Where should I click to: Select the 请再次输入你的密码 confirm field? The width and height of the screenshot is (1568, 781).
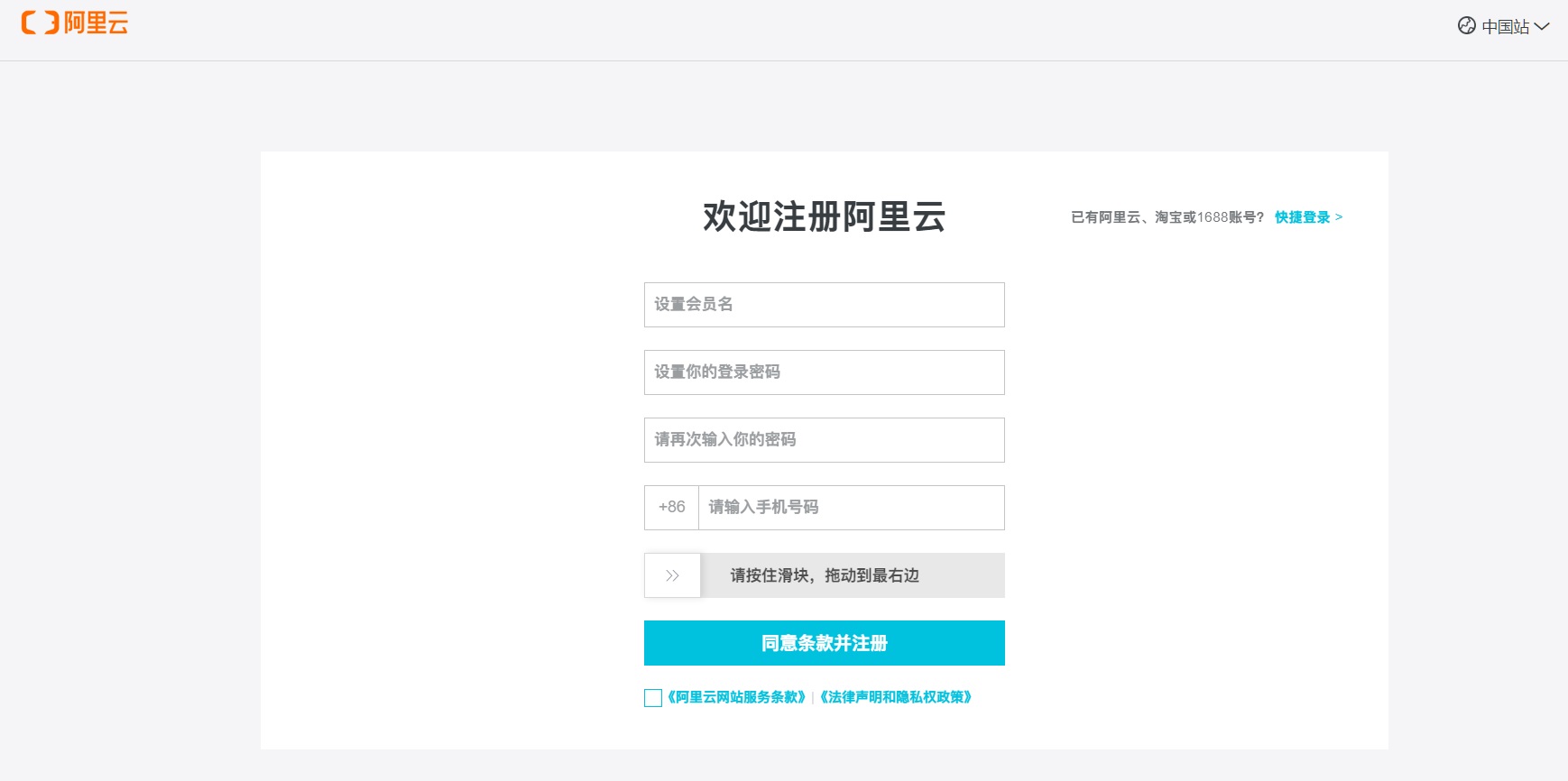tap(824, 440)
